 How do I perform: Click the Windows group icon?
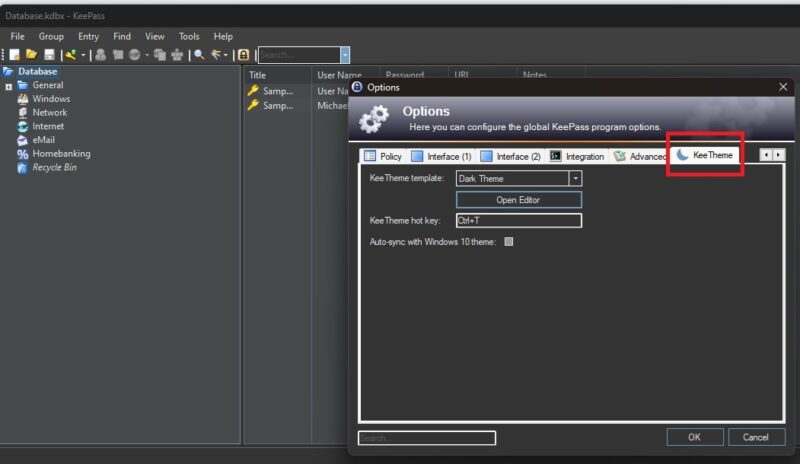tap(22, 99)
